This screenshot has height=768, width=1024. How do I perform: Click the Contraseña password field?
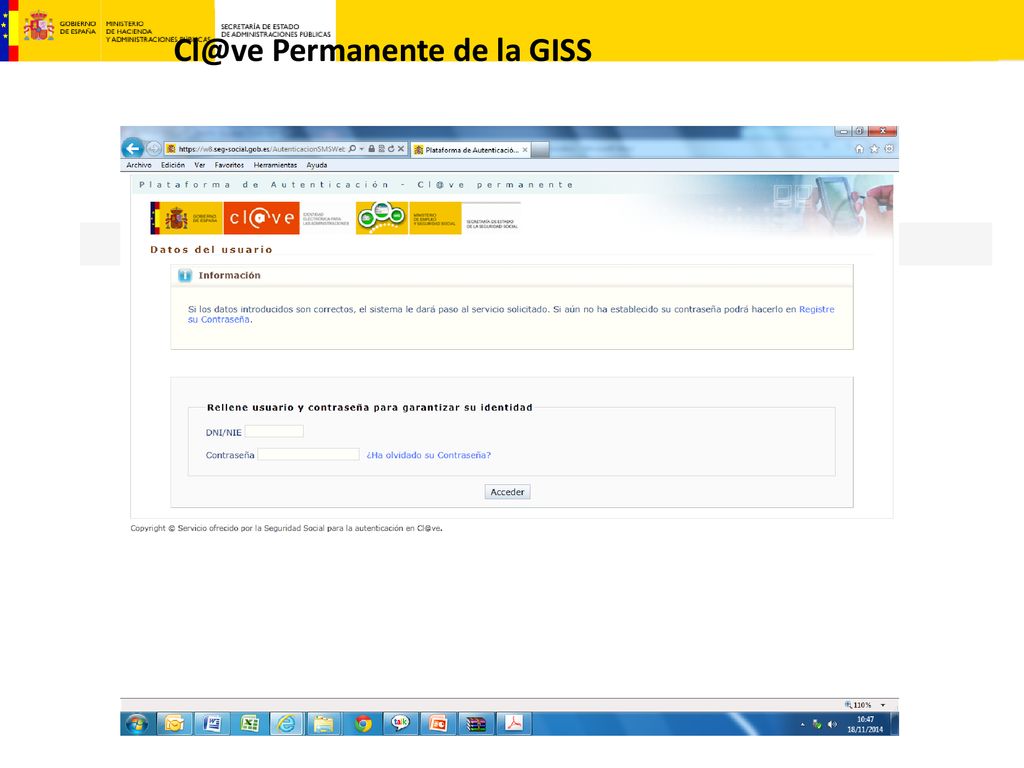[x=308, y=454]
